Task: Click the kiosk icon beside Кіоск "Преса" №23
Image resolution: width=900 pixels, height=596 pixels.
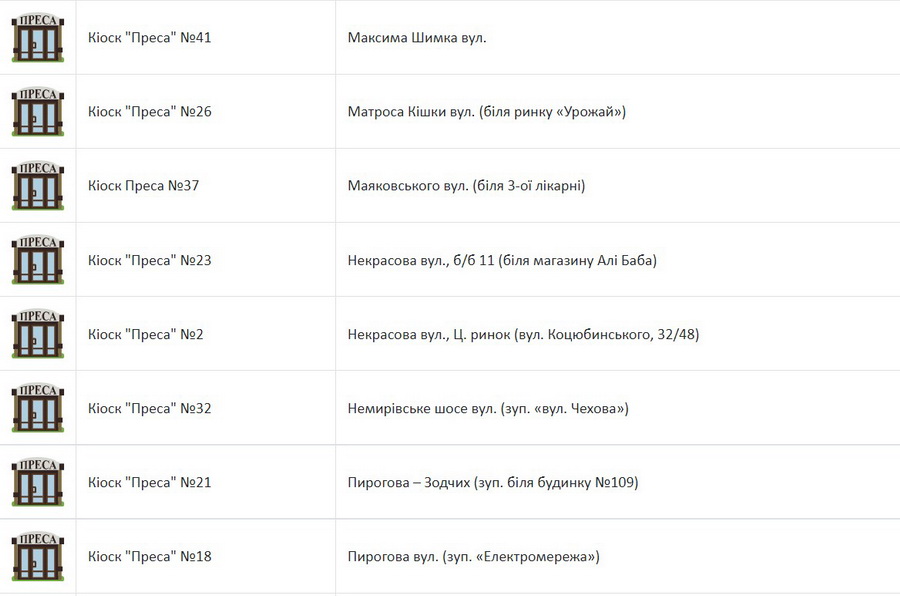Action: [38, 260]
